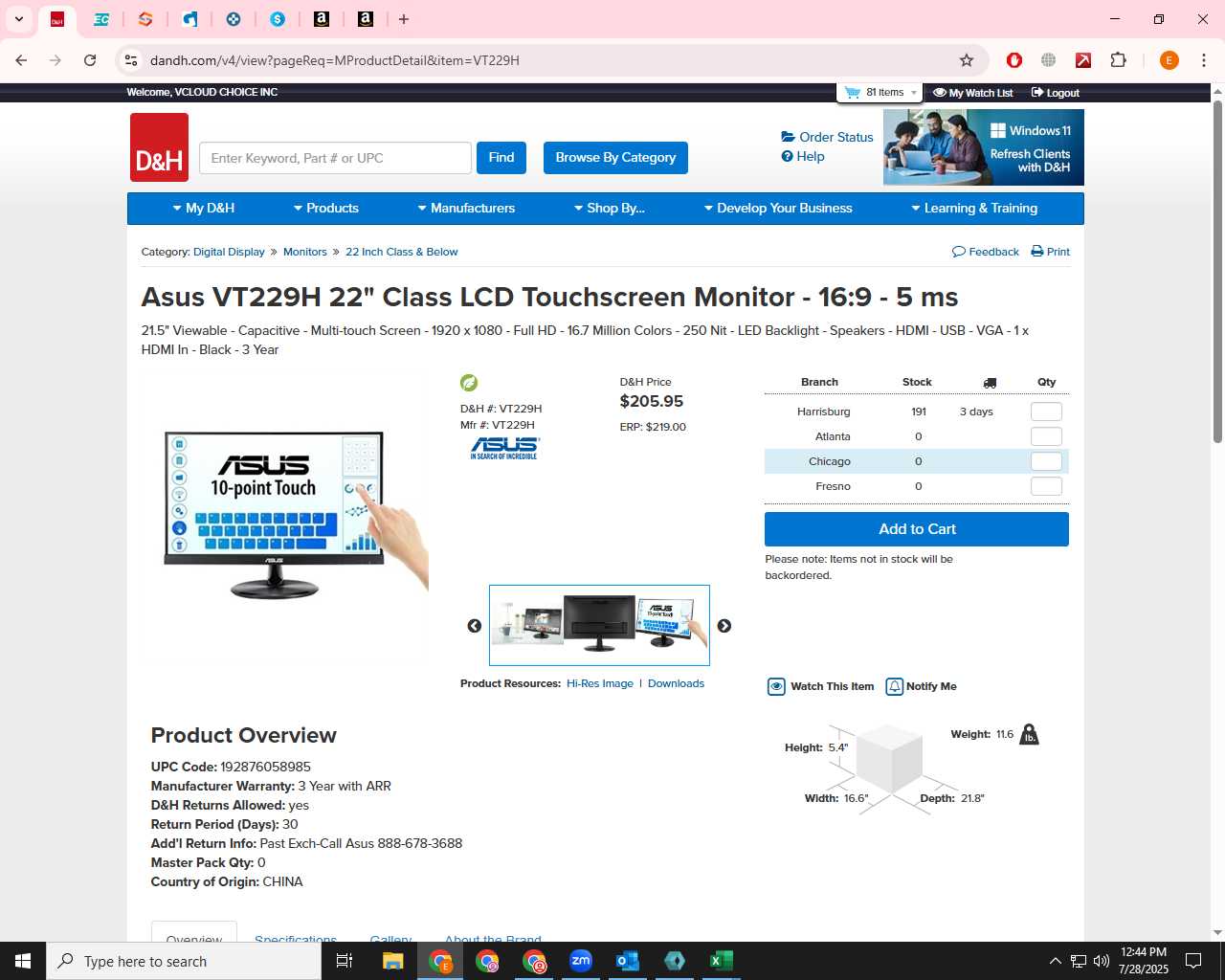The width and height of the screenshot is (1225, 980).
Task: Print the page via Print link
Action: tap(1050, 252)
